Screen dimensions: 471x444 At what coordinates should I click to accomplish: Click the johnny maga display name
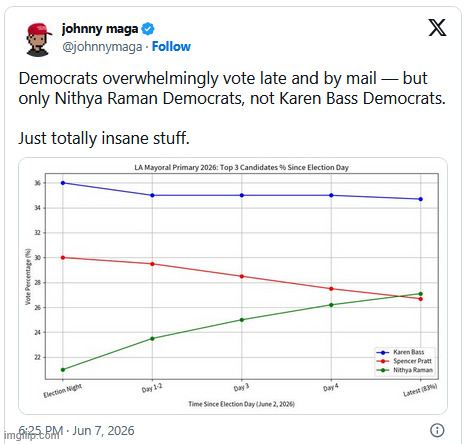coord(100,29)
